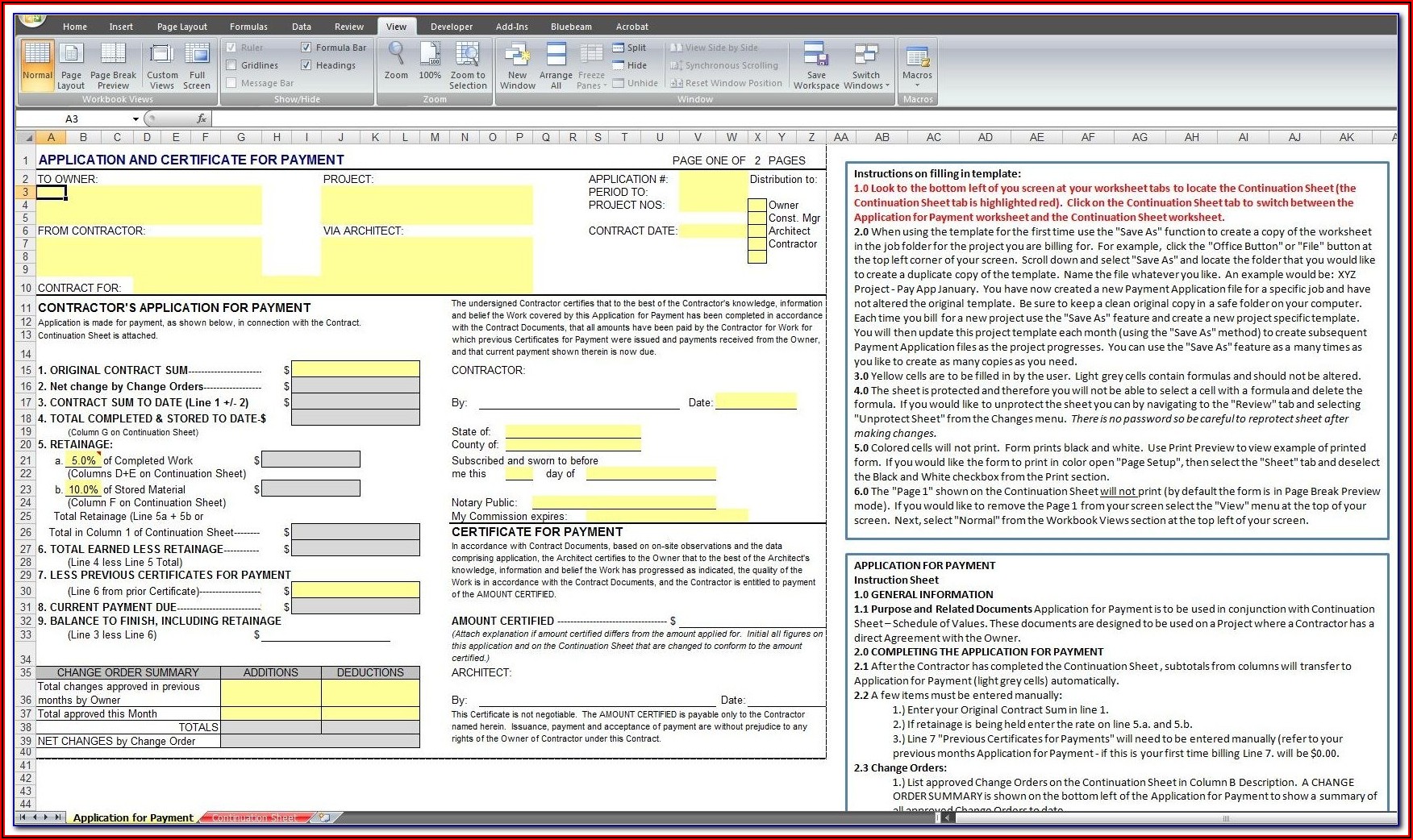The width and height of the screenshot is (1413, 840).
Task: Click the Split window button
Action: click(629, 48)
